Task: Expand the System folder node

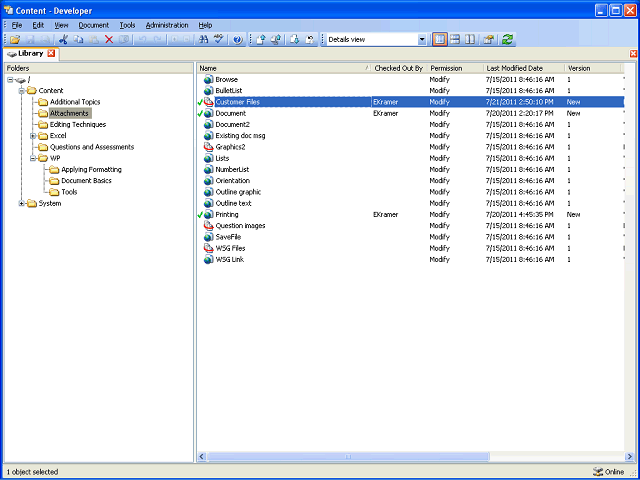Action: [x=22, y=203]
